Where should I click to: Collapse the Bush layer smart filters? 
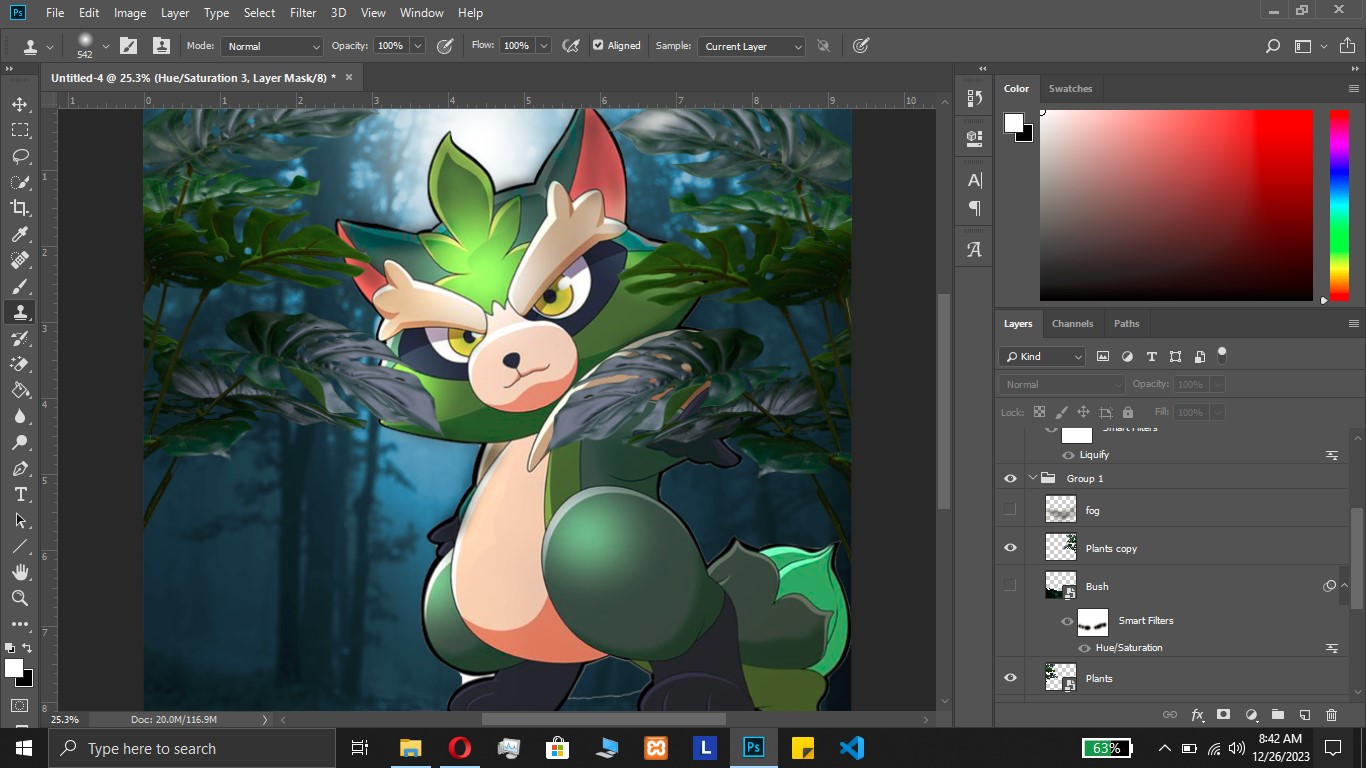click(x=1345, y=586)
